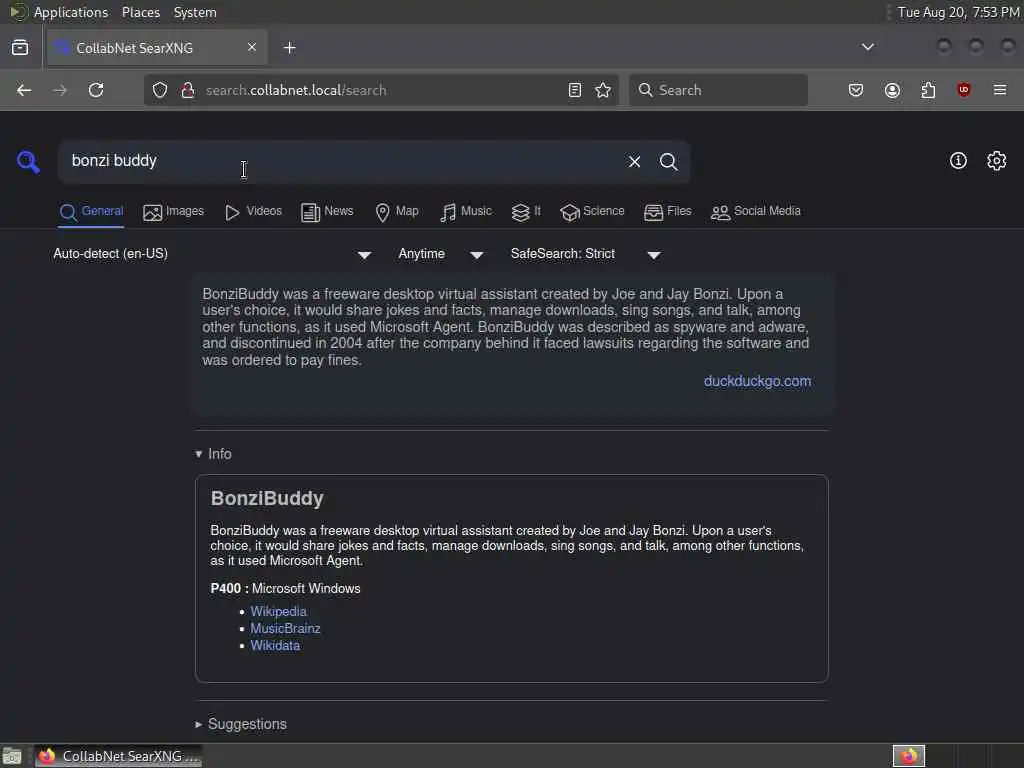Open the extensions puzzle icon
Screen dimensions: 1024x768
928,90
